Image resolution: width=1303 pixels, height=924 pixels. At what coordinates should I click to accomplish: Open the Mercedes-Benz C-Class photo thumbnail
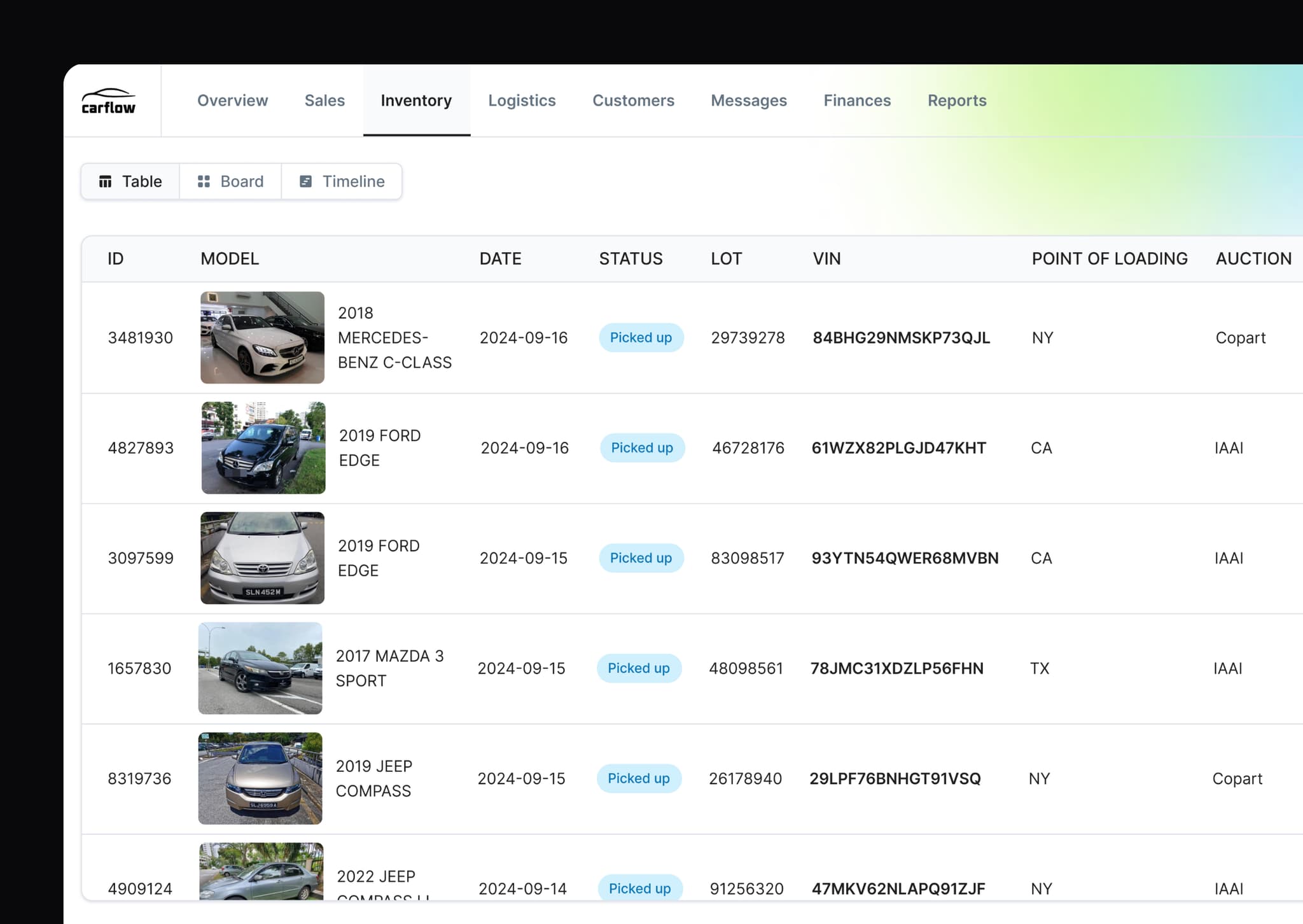tap(262, 337)
